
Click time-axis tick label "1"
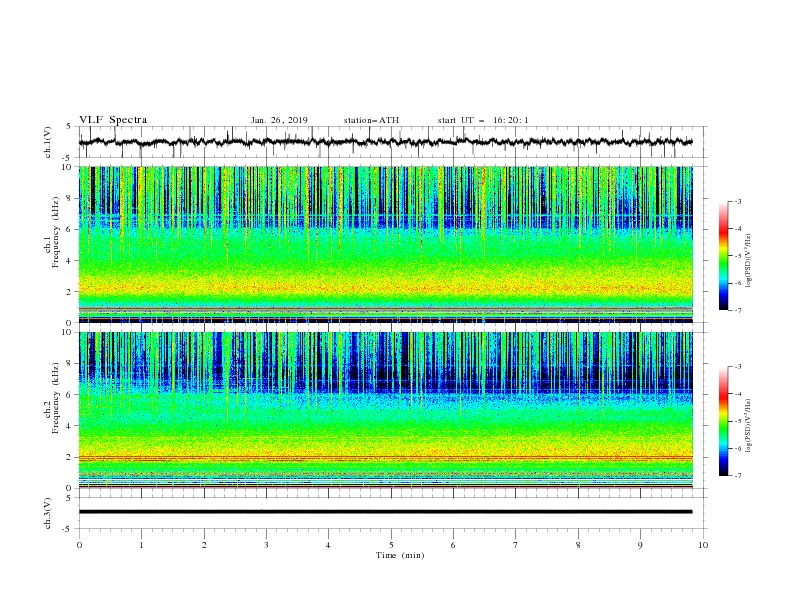pos(141,545)
